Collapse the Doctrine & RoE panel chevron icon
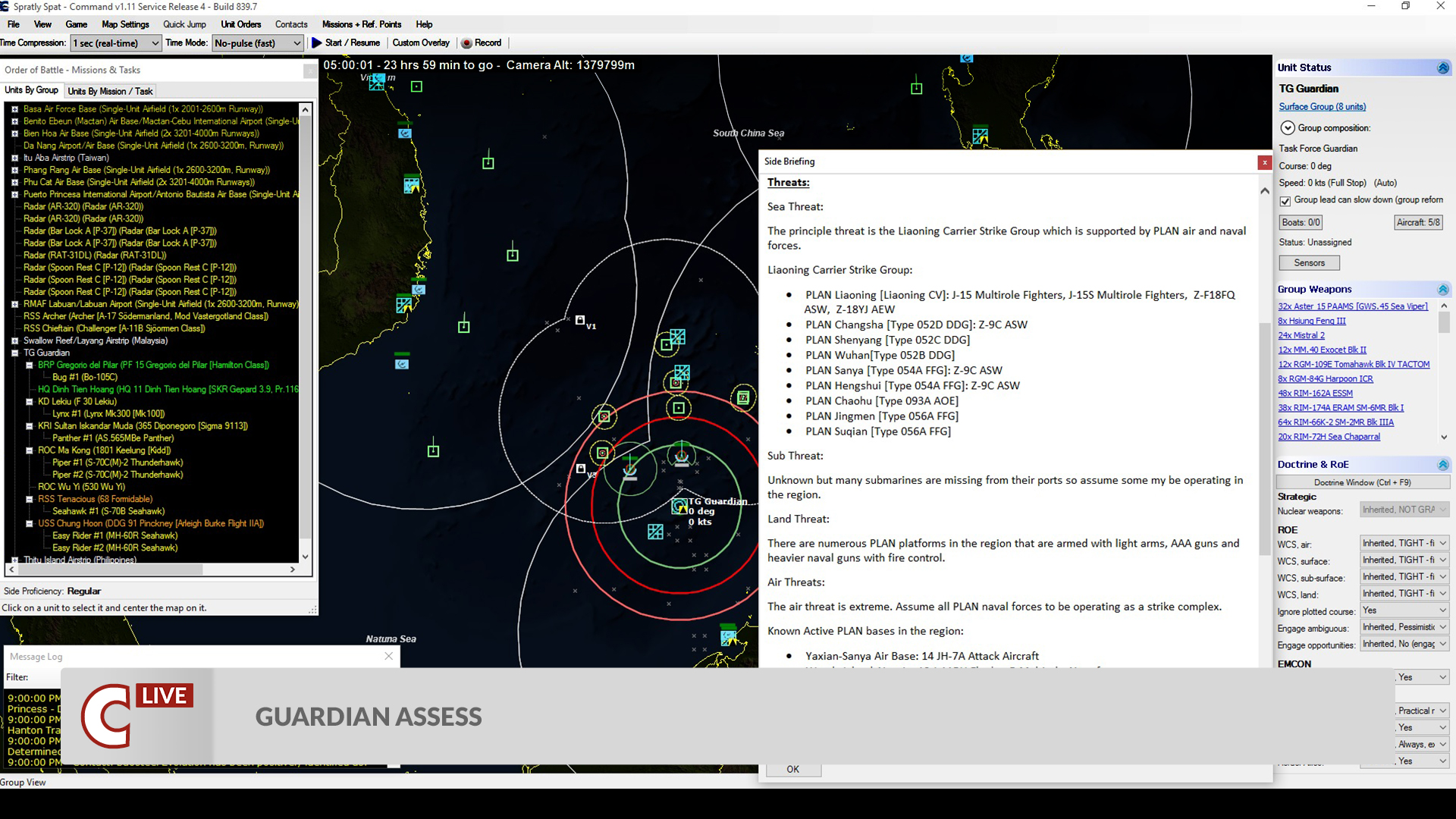This screenshot has height=819, width=1456. click(x=1443, y=465)
